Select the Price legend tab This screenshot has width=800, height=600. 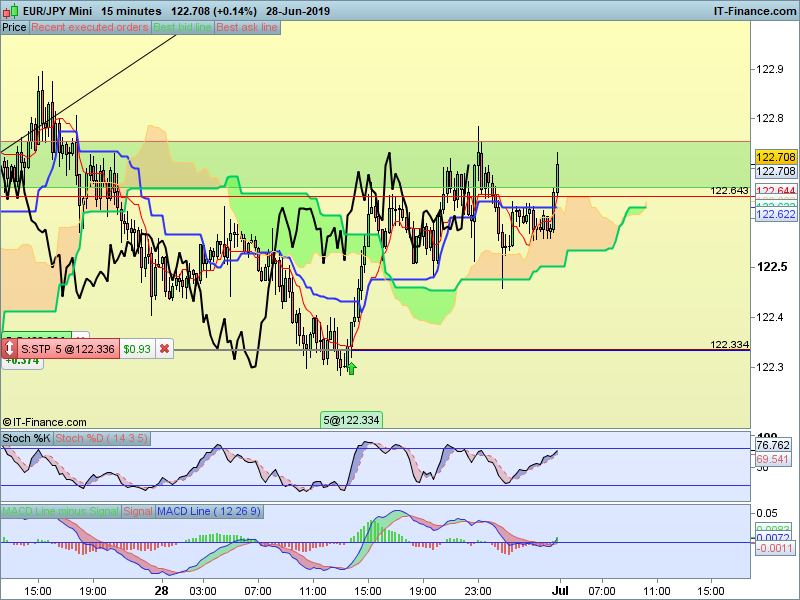14,28
